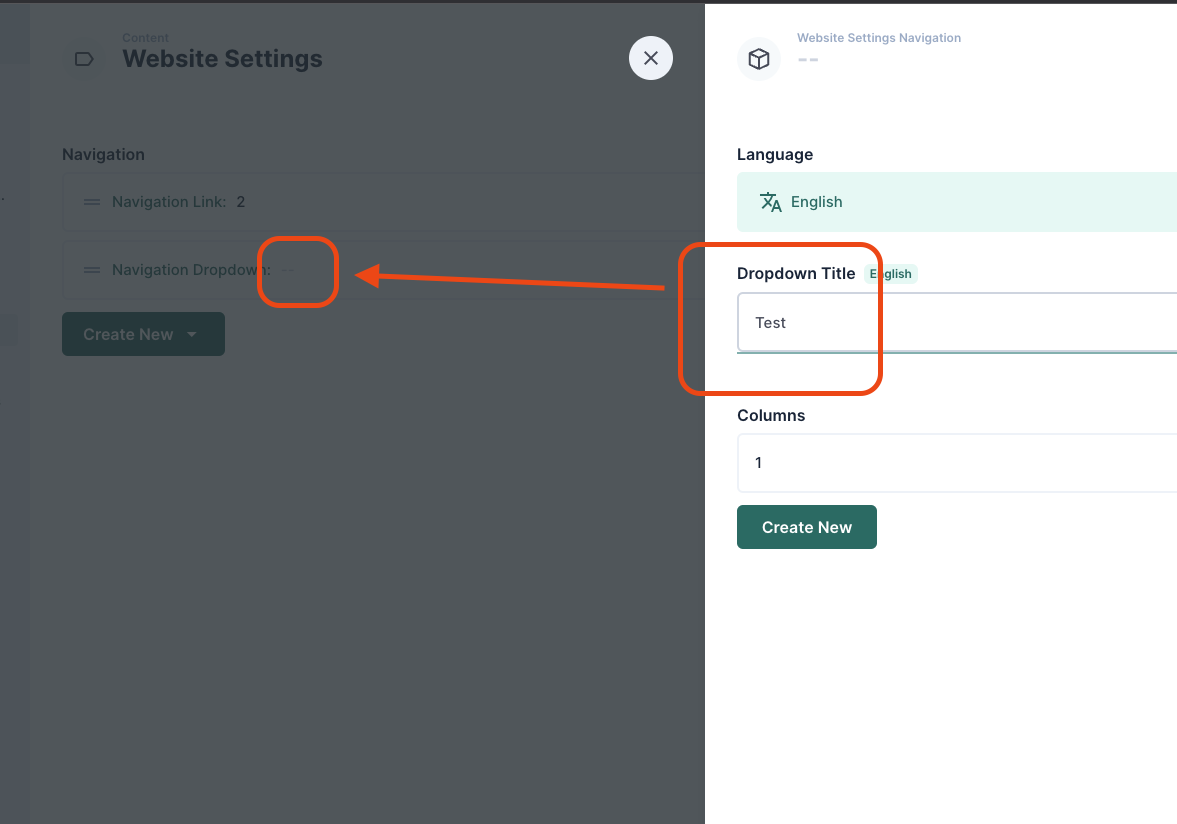Click the cube icon beside Website Settings Navigation
The width and height of the screenshot is (1177, 824).
click(x=759, y=59)
